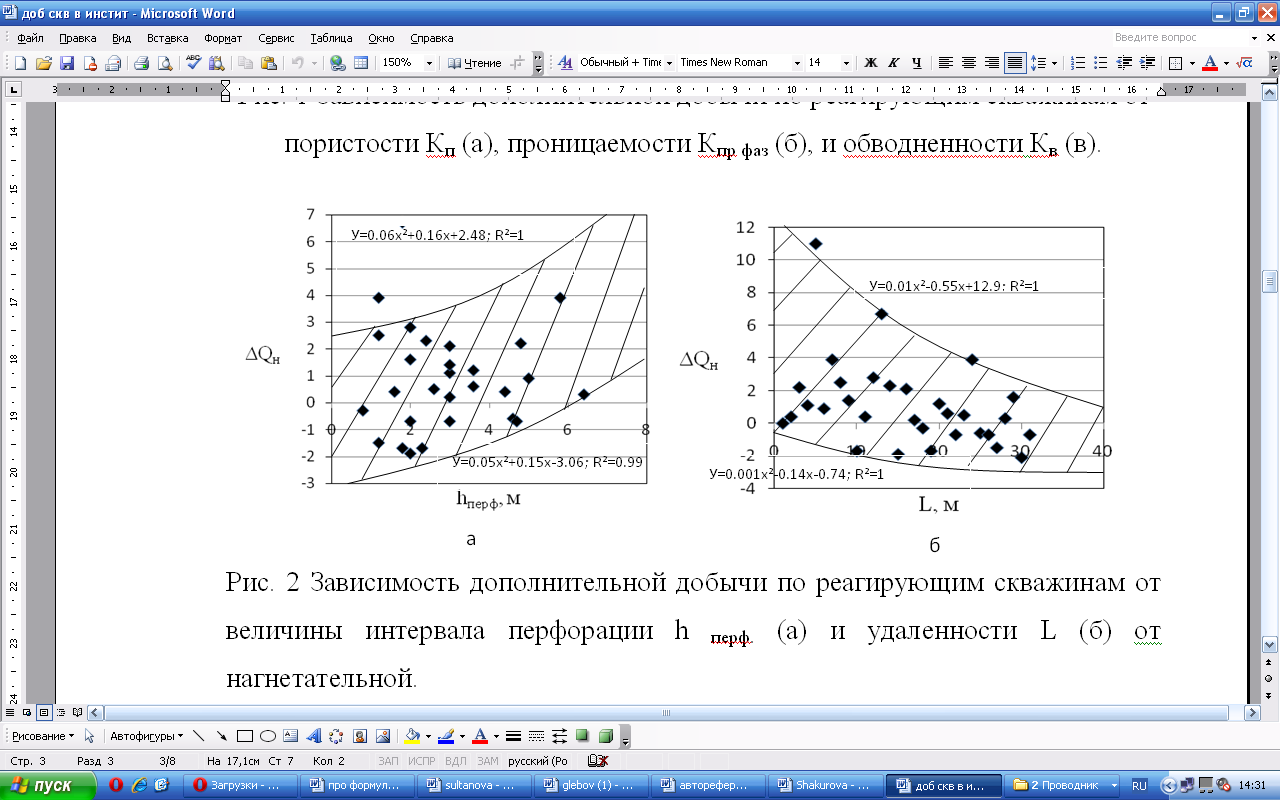Select the Arrow drawing tool

221,736
